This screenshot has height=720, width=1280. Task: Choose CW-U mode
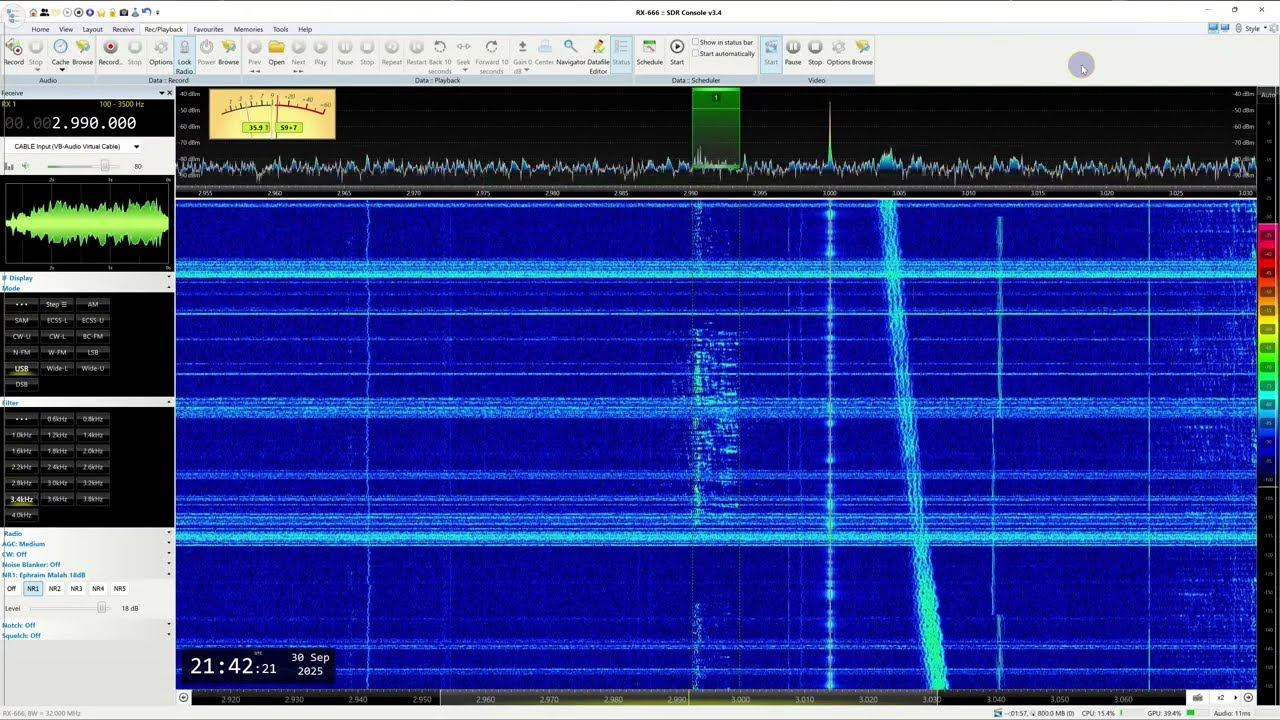[x=21, y=336]
